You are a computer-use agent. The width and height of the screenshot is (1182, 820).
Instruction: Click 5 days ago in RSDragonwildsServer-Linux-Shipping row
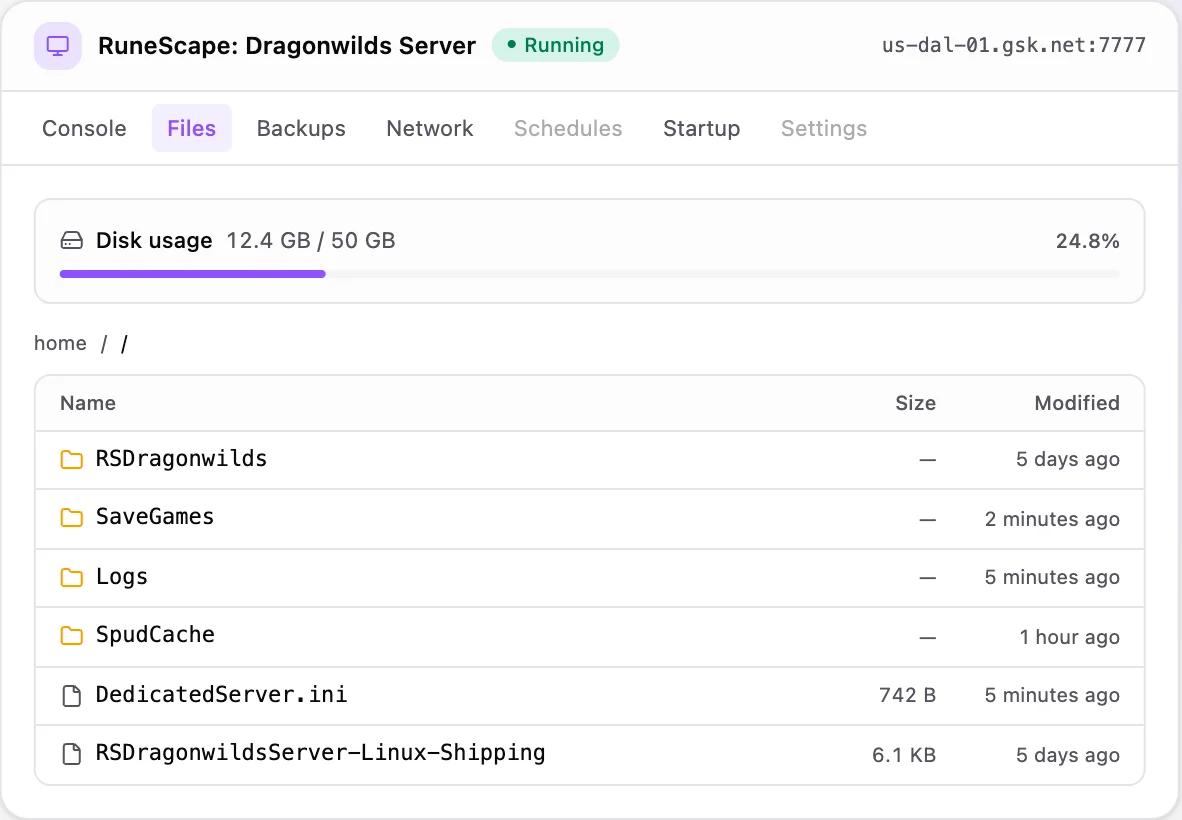[x=1067, y=754]
